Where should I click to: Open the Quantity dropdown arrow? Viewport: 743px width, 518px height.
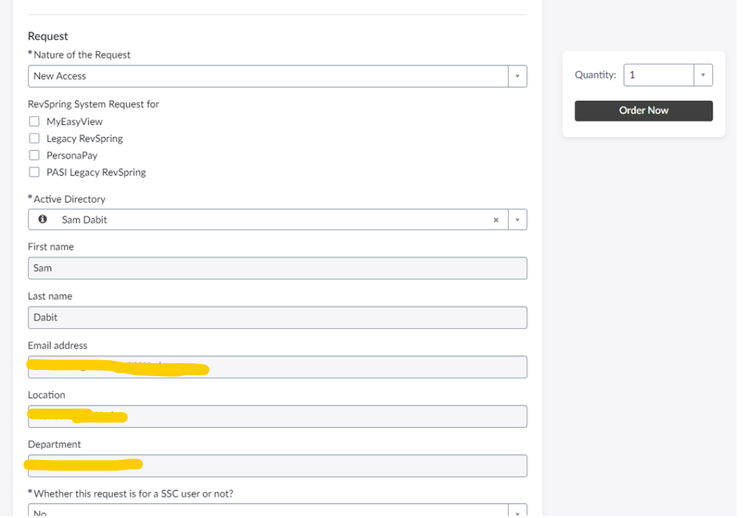pos(703,75)
